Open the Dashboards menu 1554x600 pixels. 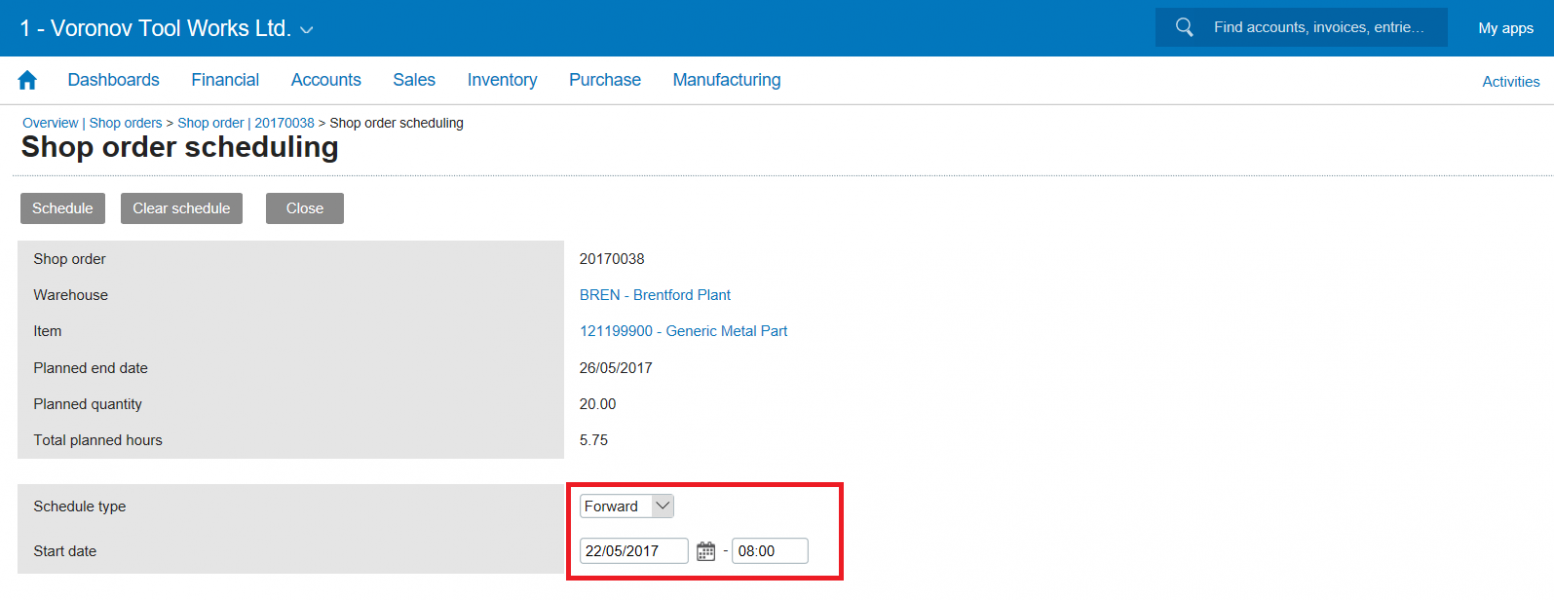[113, 80]
